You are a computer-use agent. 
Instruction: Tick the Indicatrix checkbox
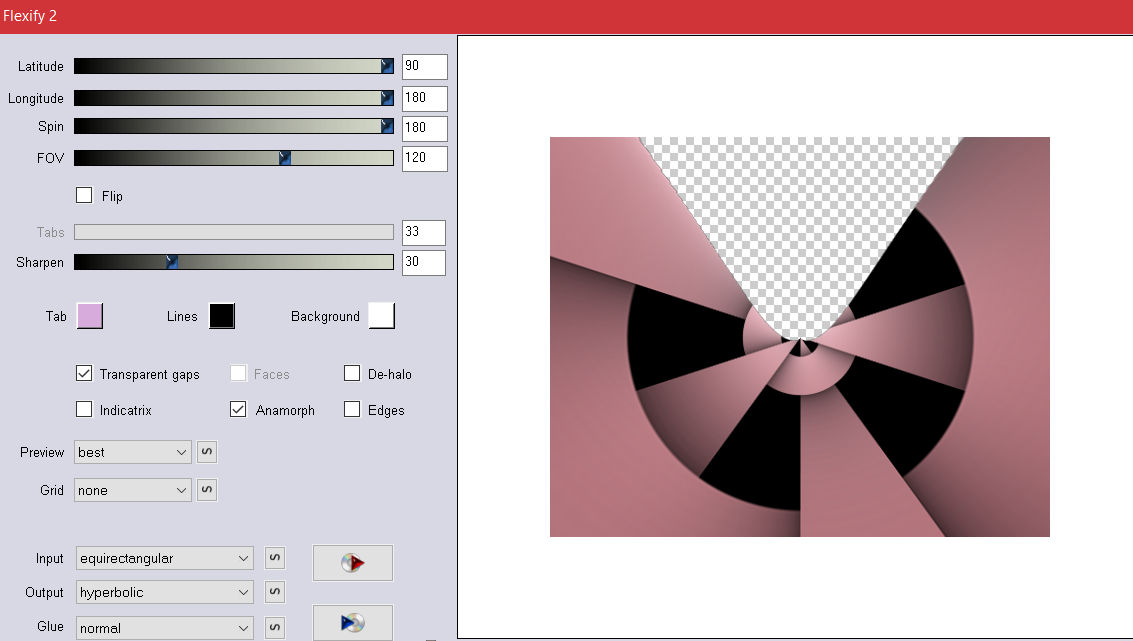click(x=85, y=410)
